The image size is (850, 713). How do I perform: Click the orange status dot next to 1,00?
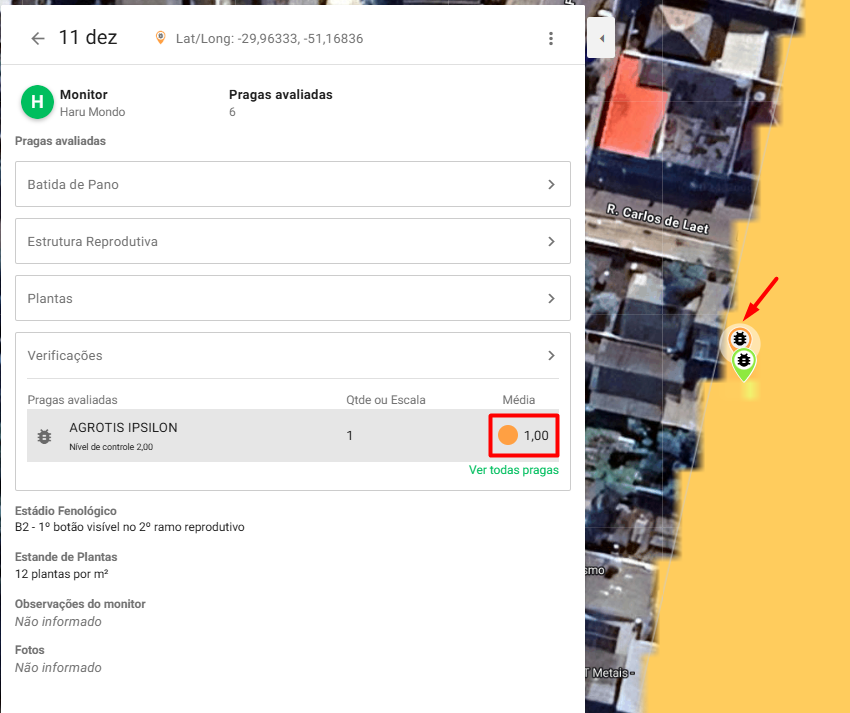(508, 435)
